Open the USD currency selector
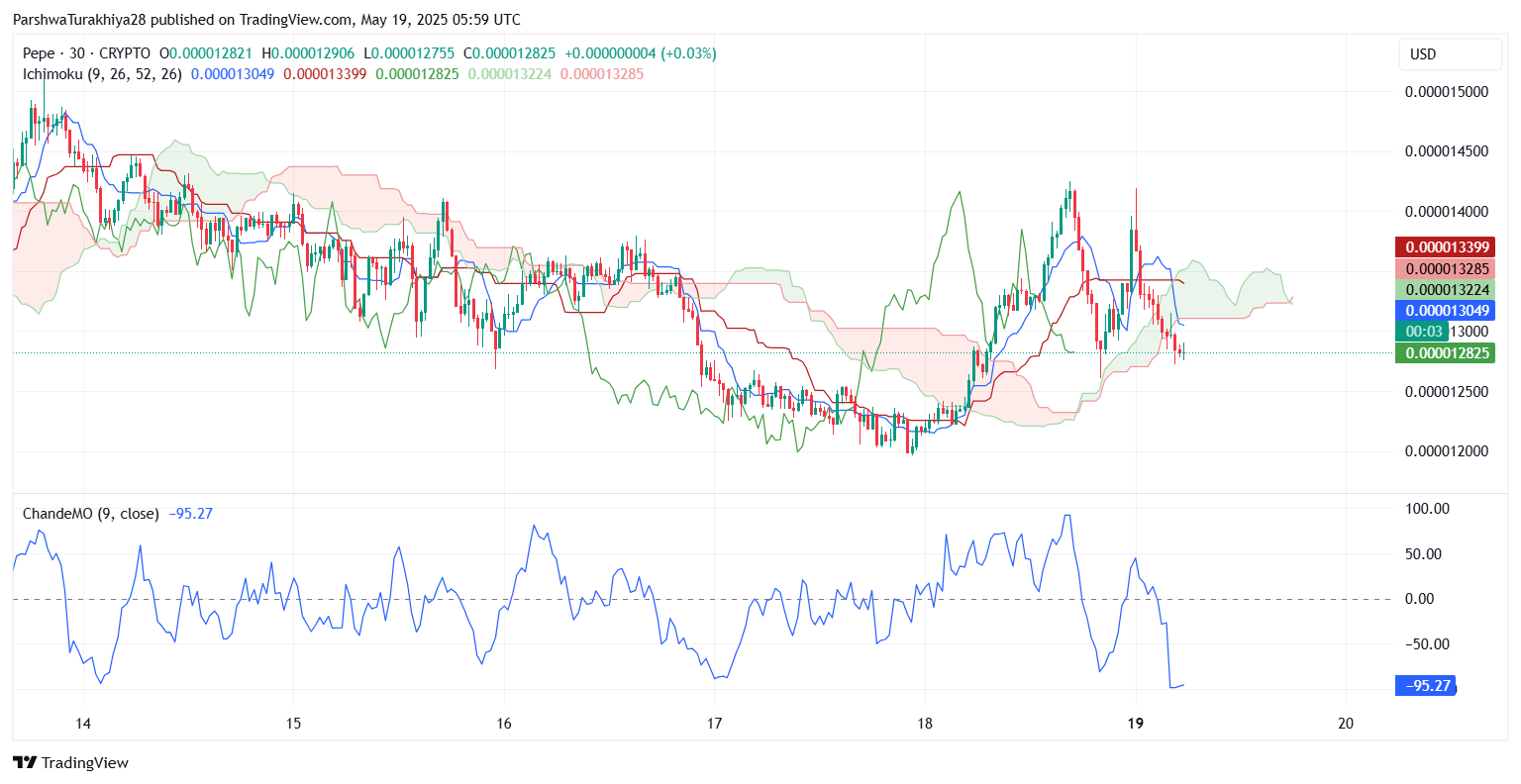The width and height of the screenshot is (1521, 784). 1450,54
